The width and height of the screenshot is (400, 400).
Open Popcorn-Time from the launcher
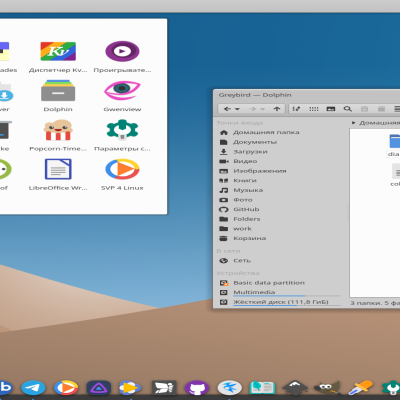click(58, 135)
